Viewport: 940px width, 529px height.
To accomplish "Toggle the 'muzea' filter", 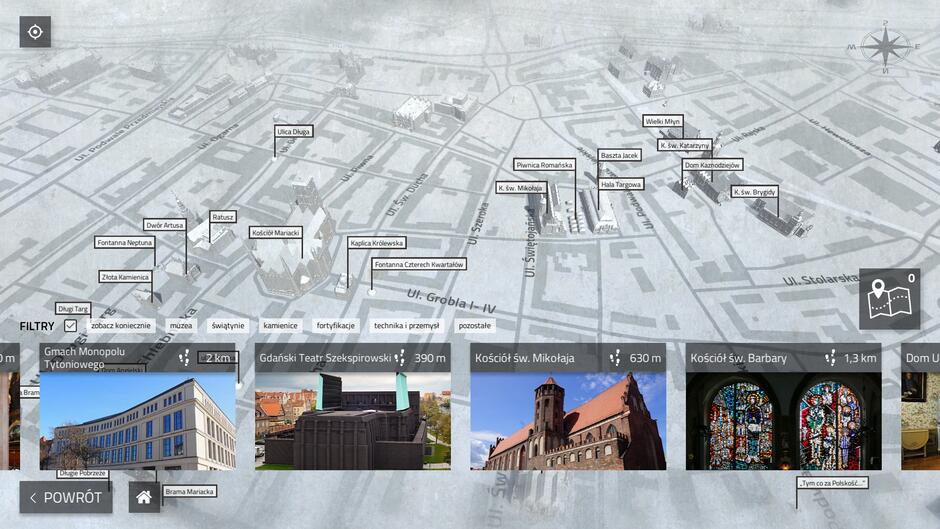I will coord(181,326).
